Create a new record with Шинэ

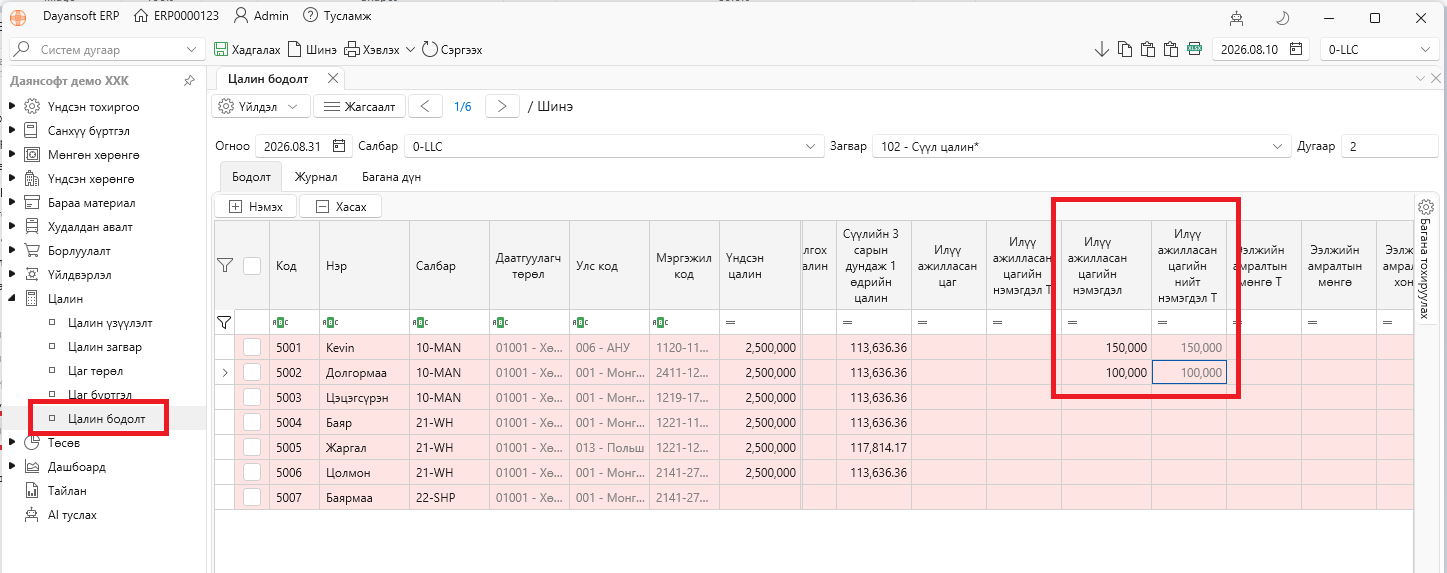pyautogui.click(x=311, y=49)
